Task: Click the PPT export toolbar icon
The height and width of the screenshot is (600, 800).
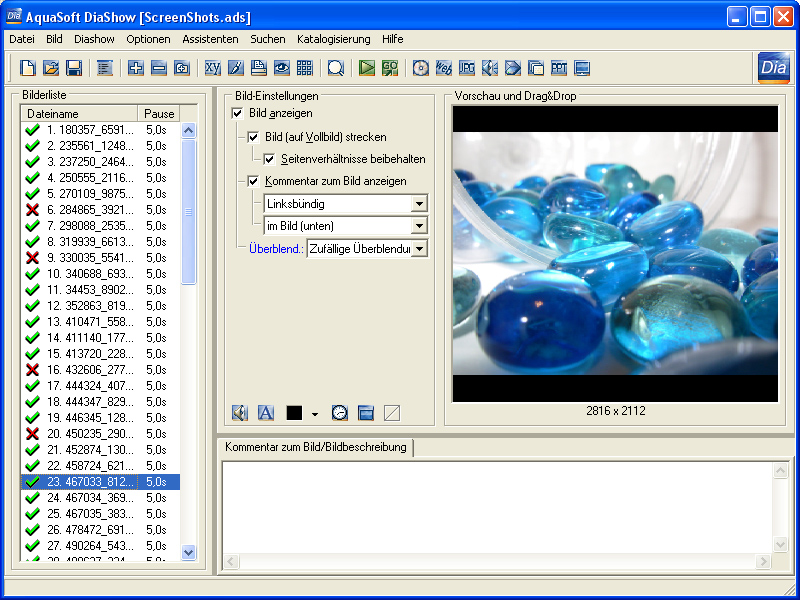Action: pyautogui.click(x=559, y=68)
